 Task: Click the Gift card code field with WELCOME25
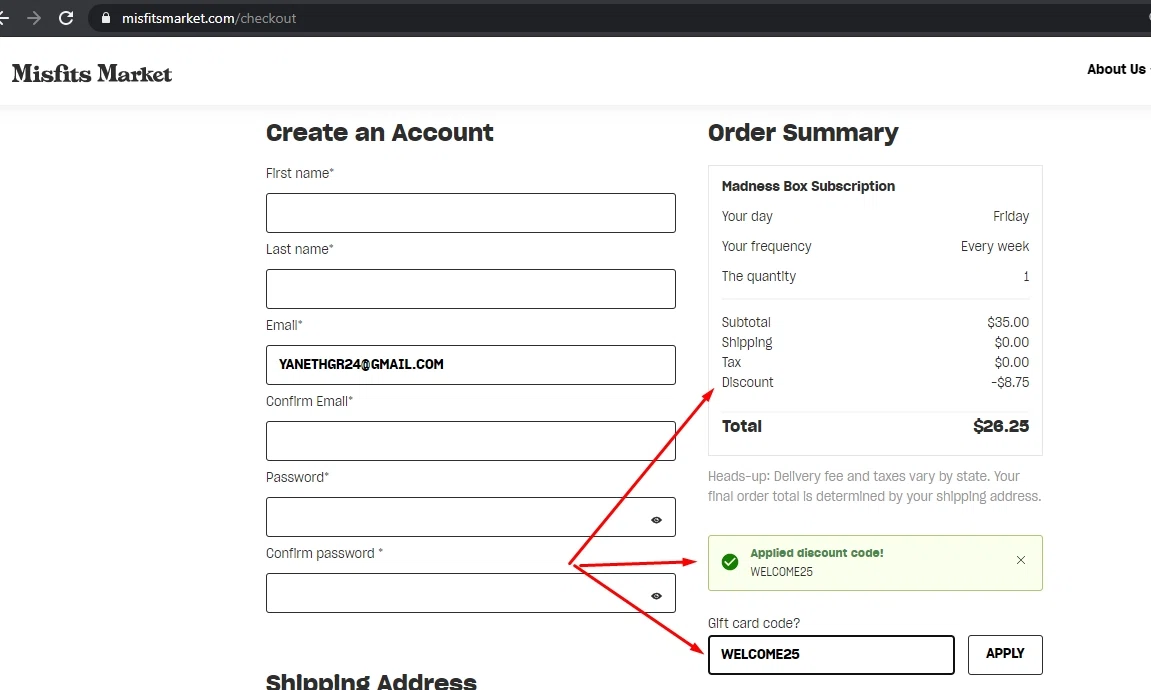[x=831, y=655]
